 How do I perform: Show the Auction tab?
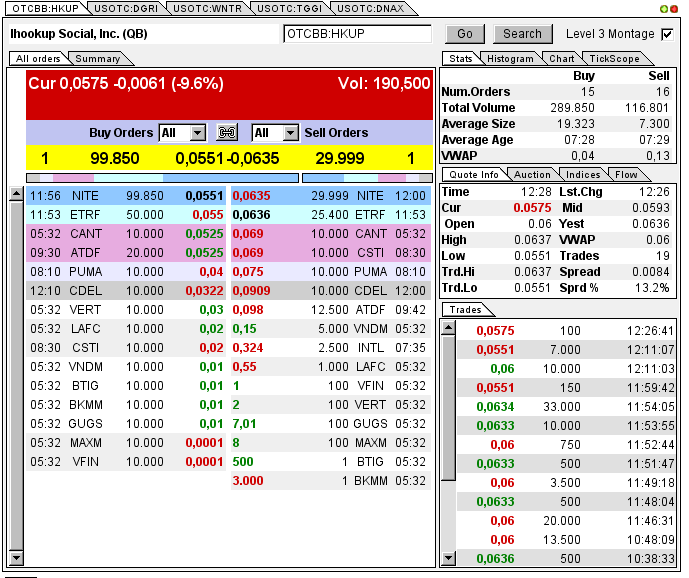click(x=532, y=175)
